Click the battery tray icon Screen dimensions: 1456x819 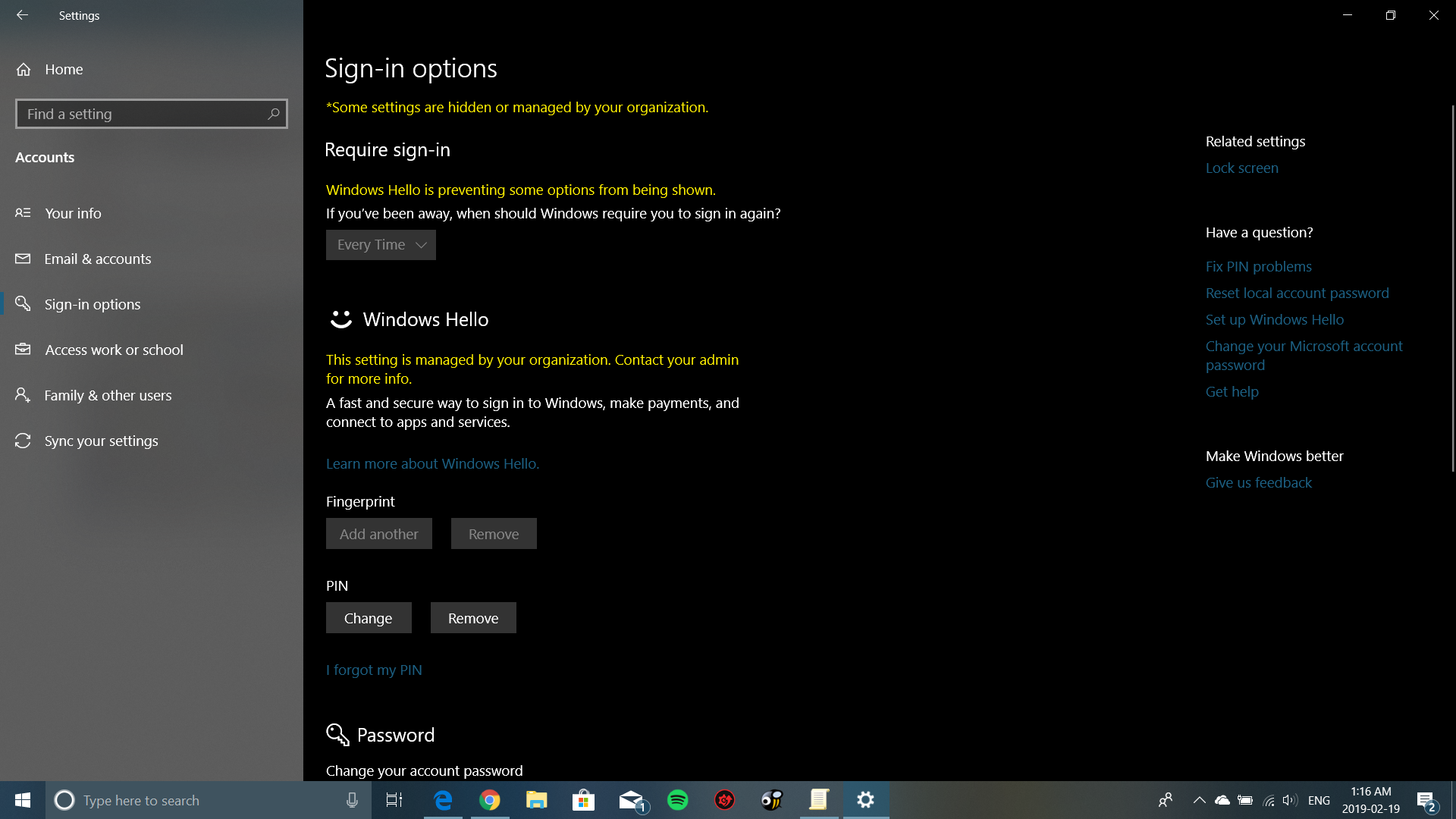pyautogui.click(x=1245, y=800)
